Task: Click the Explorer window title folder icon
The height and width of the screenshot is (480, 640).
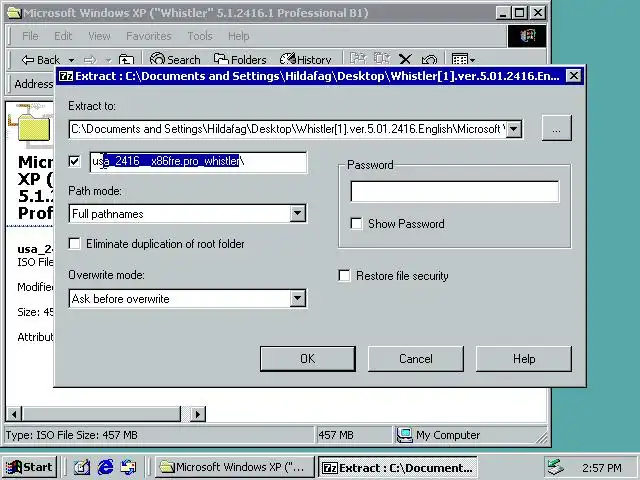Action: click(x=14, y=13)
